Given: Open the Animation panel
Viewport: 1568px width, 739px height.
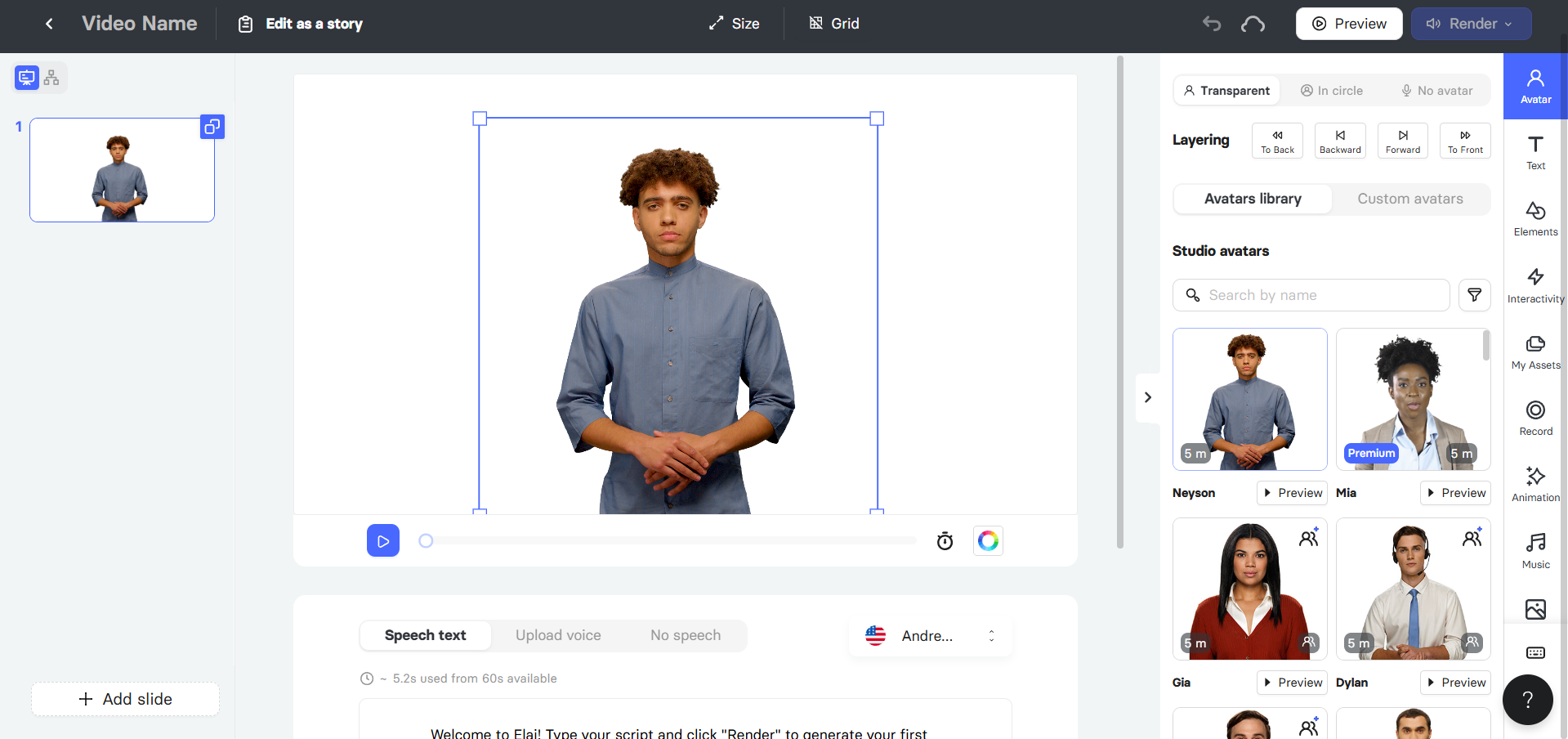Looking at the screenshot, I should coord(1534,482).
